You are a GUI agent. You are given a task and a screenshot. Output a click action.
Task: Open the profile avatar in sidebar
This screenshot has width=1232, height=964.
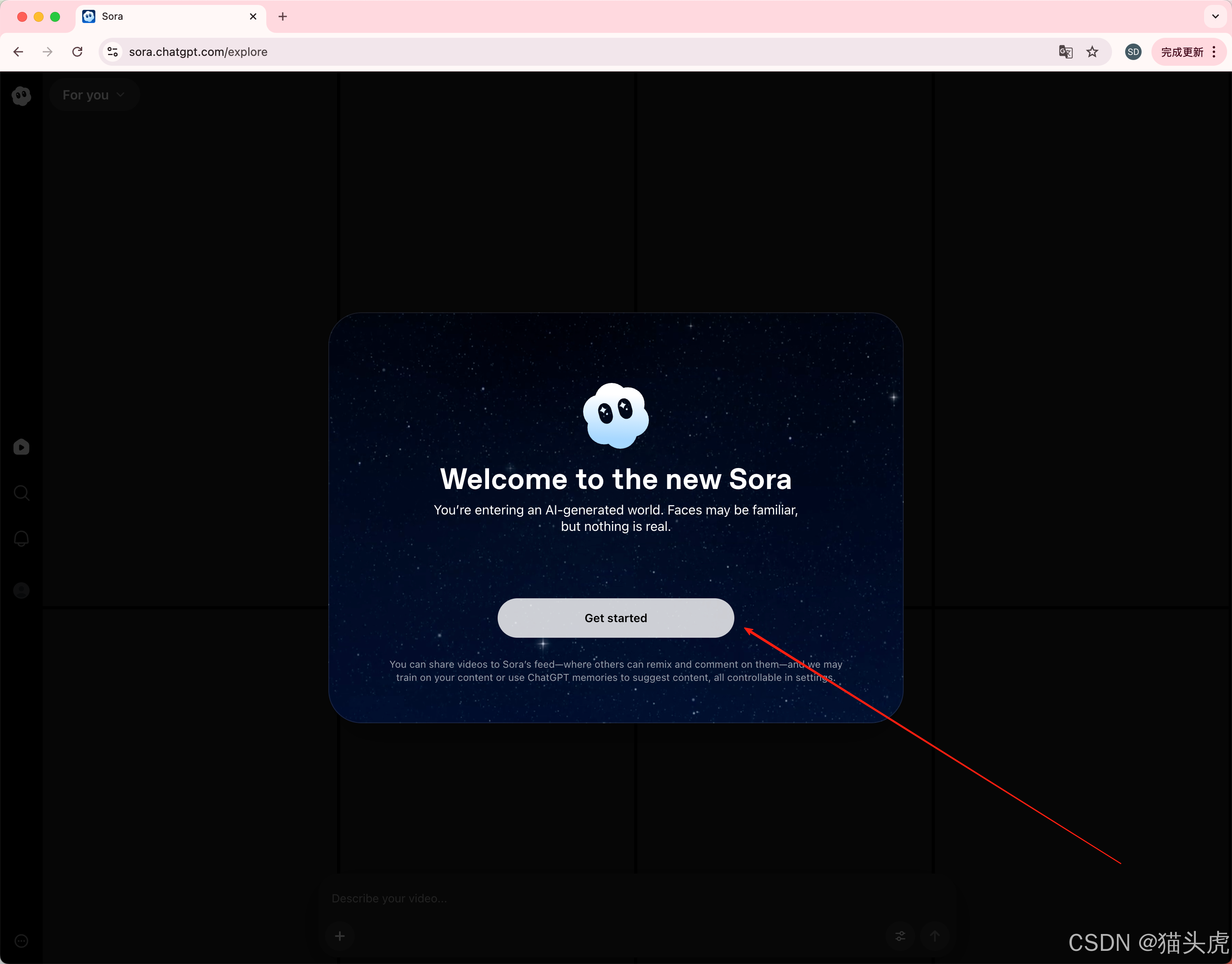tap(21, 590)
